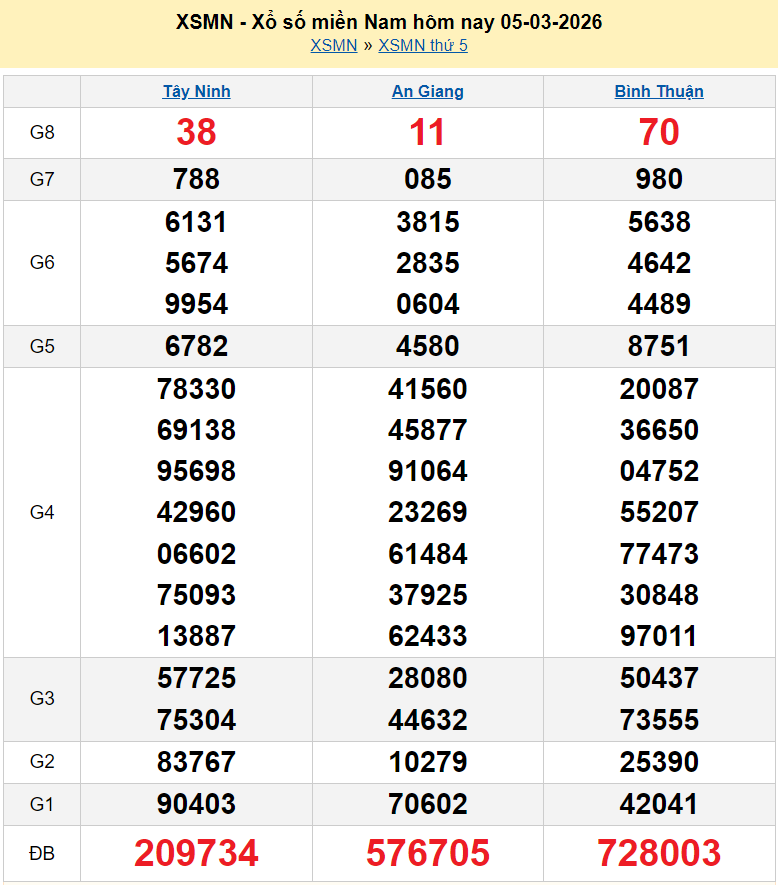Open the An Giang column header link

[427, 92]
